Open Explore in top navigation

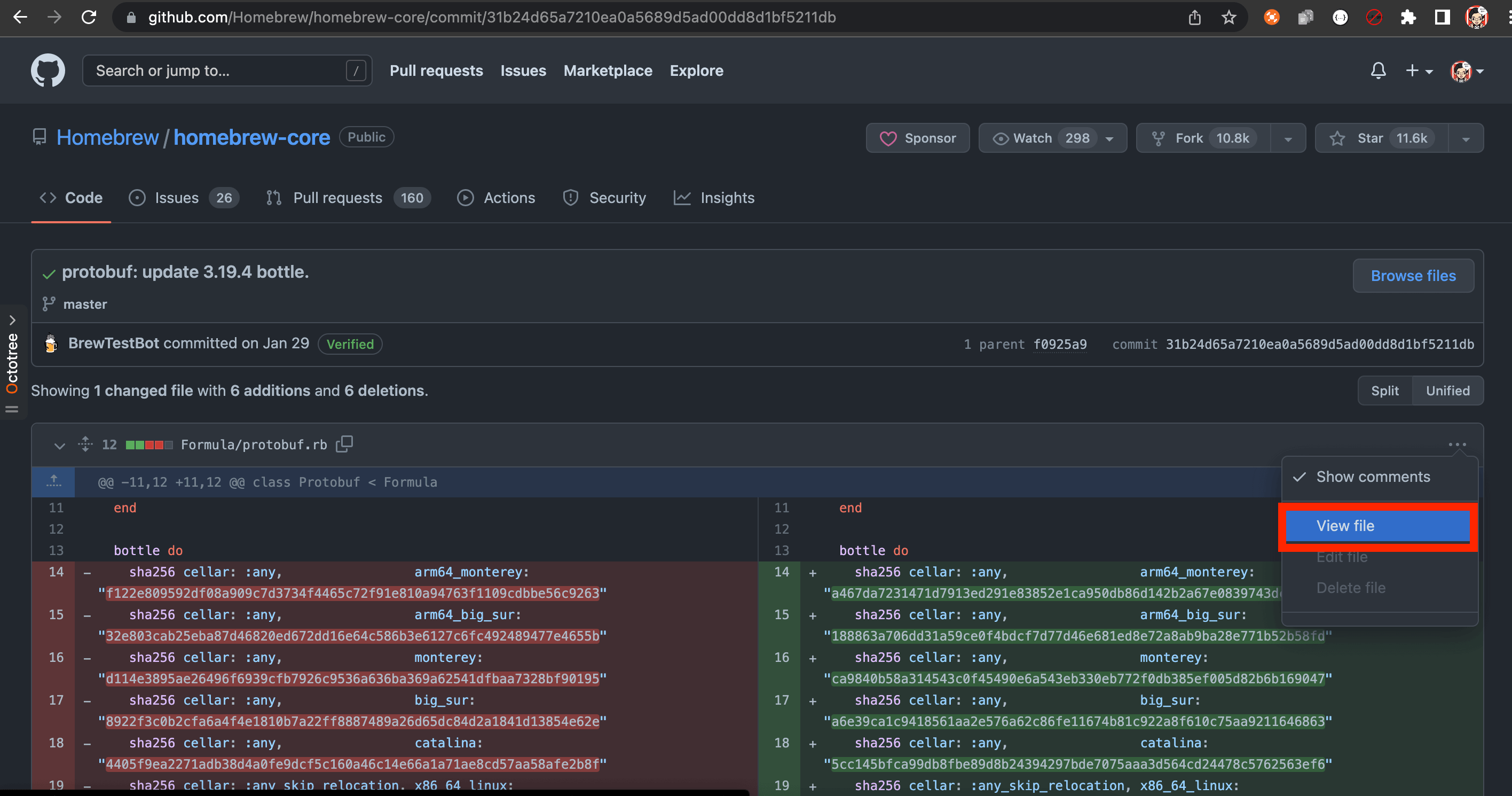click(696, 71)
